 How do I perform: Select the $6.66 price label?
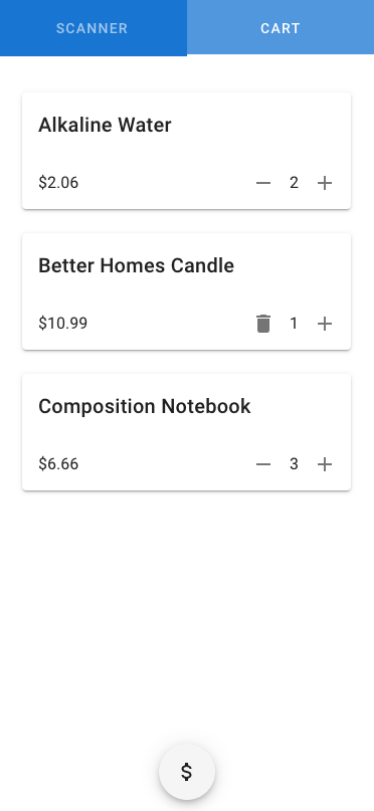pyautogui.click(x=58, y=464)
